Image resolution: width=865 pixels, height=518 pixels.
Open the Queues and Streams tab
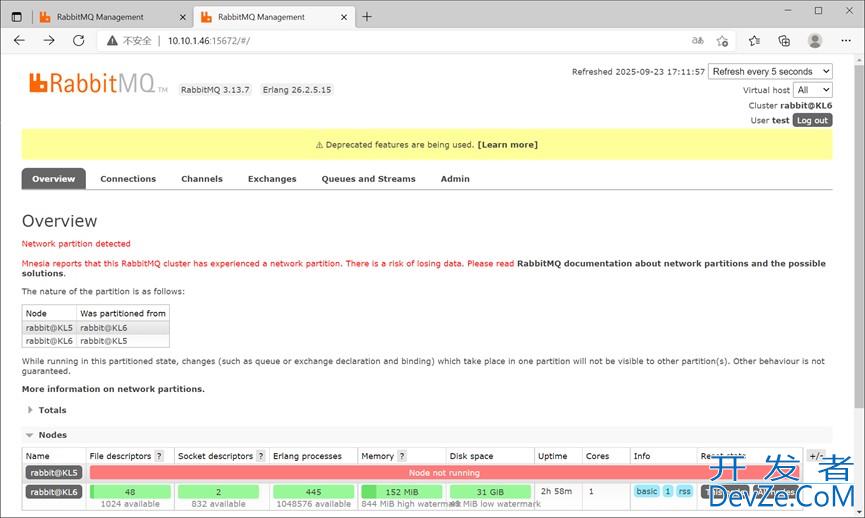pyautogui.click(x=368, y=179)
